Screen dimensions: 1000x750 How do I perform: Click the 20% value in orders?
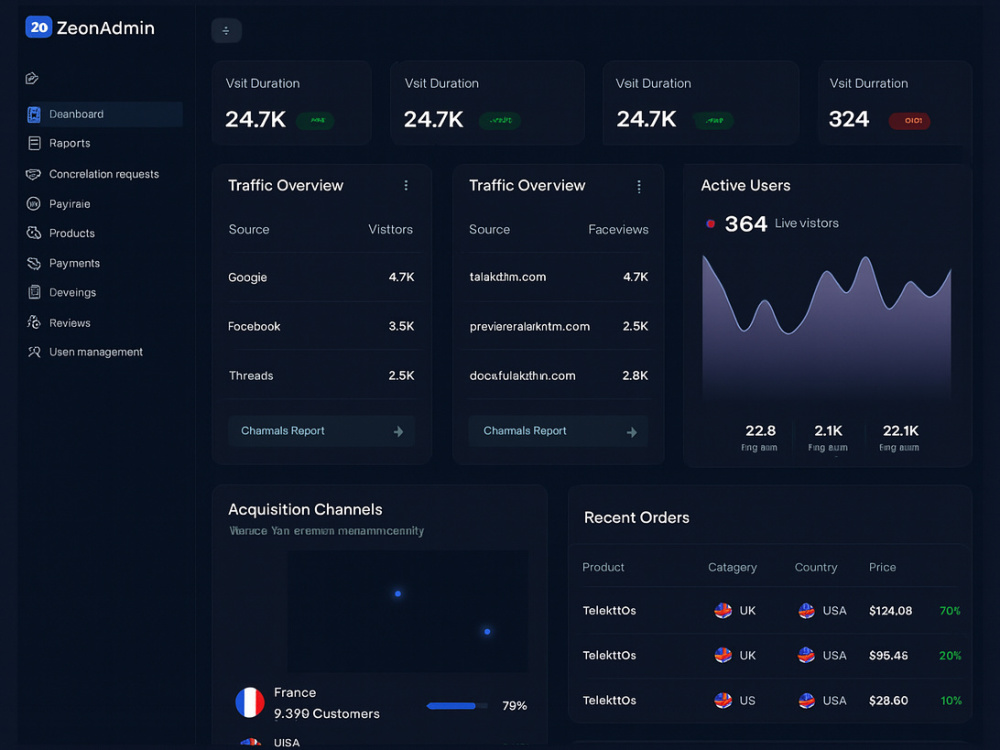(950, 656)
